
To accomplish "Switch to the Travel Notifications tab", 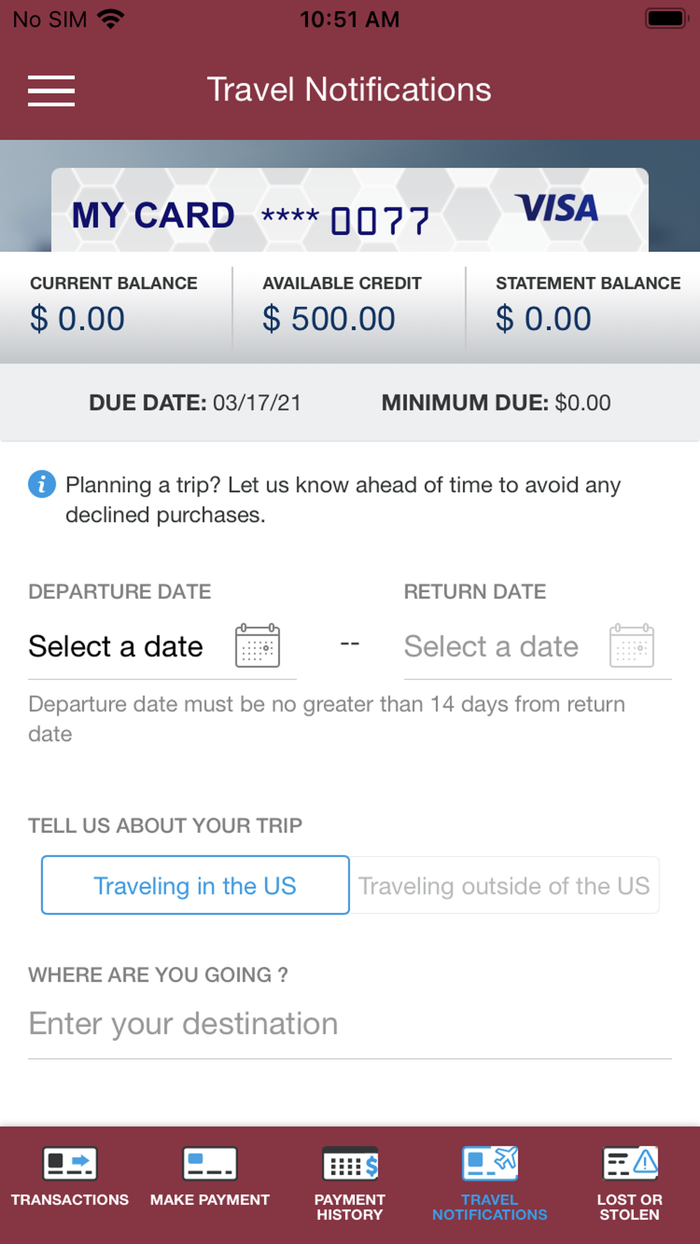I will [x=489, y=1180].
